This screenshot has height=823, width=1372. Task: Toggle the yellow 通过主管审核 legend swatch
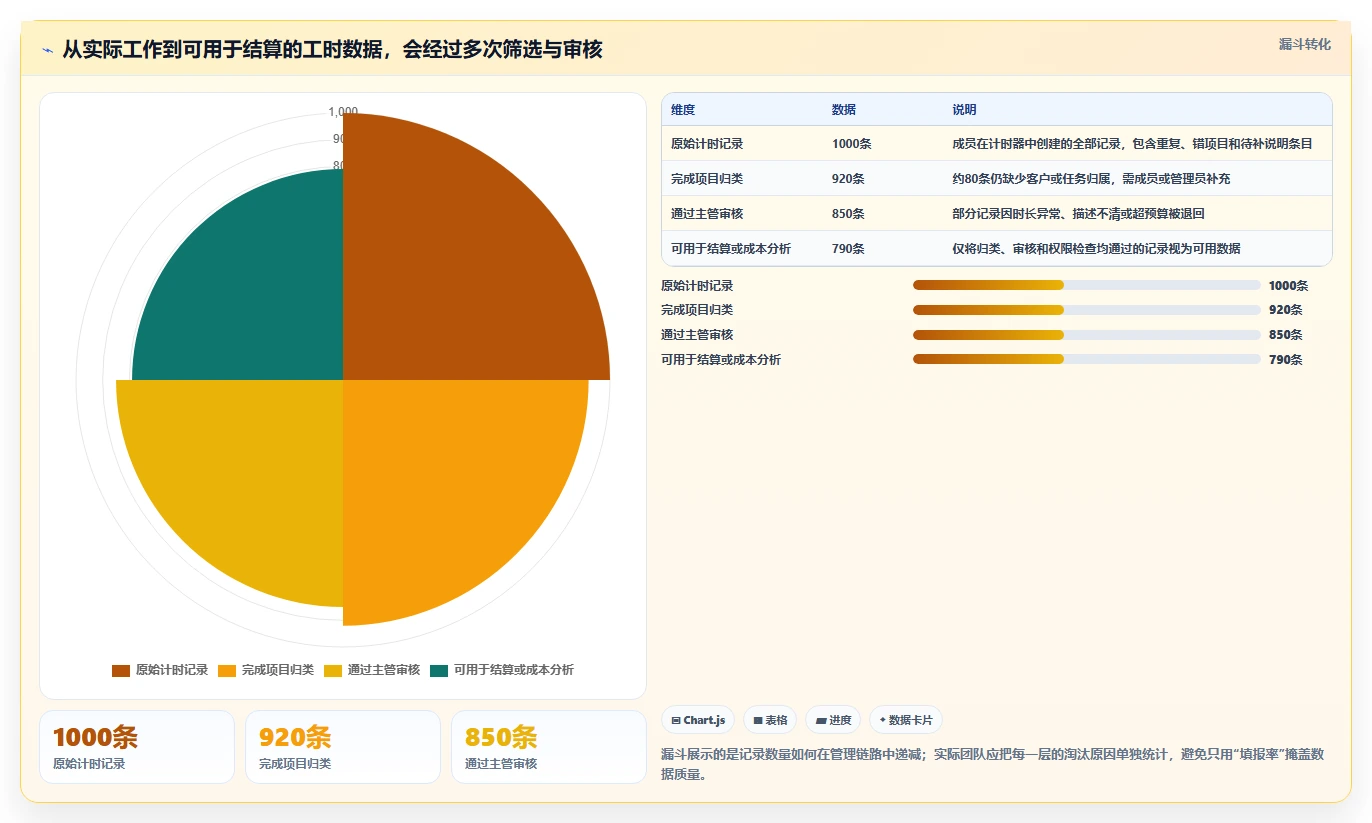click(x=333, y=670)
